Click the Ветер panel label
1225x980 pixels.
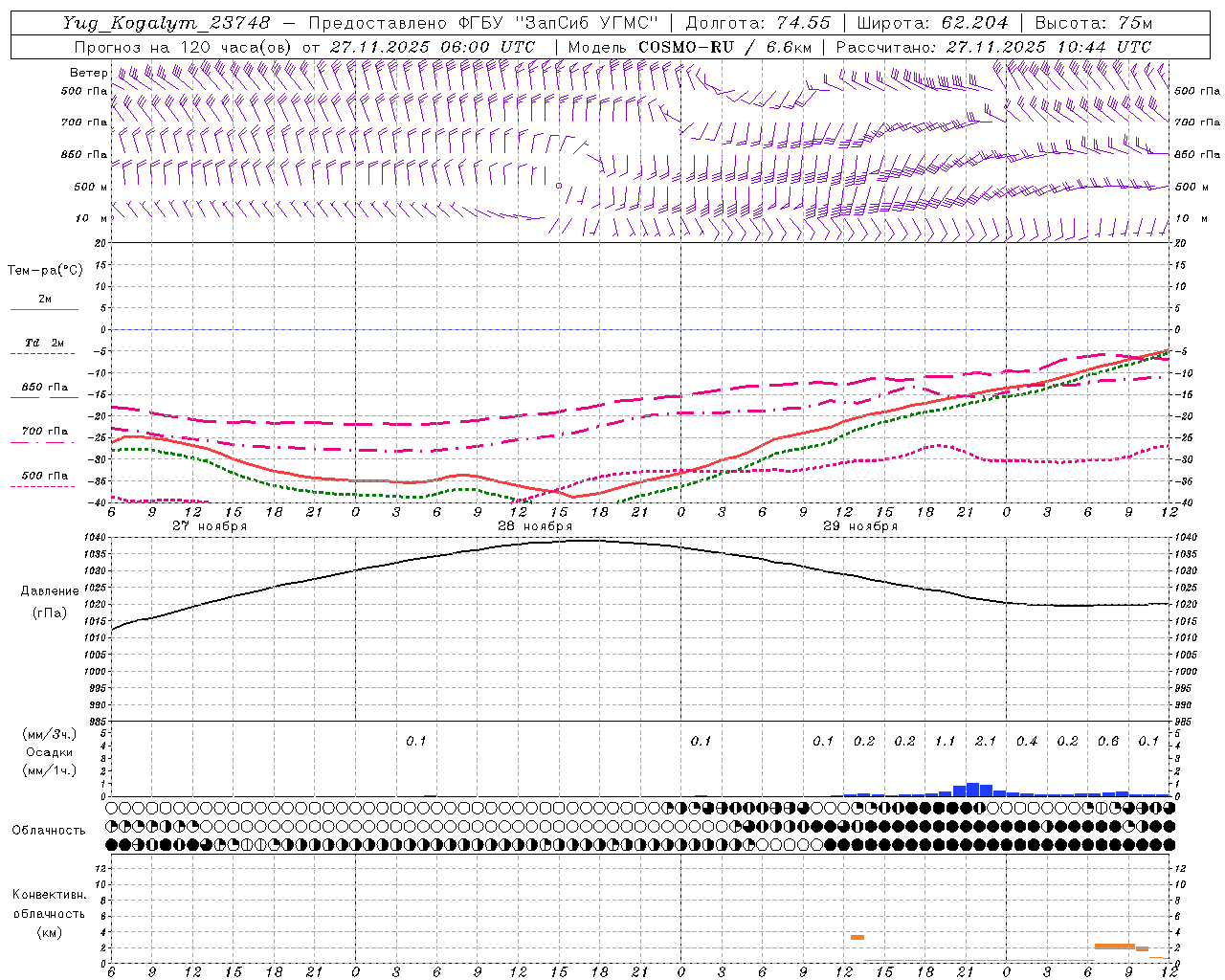pyautogui.click(x=88, y=73)
